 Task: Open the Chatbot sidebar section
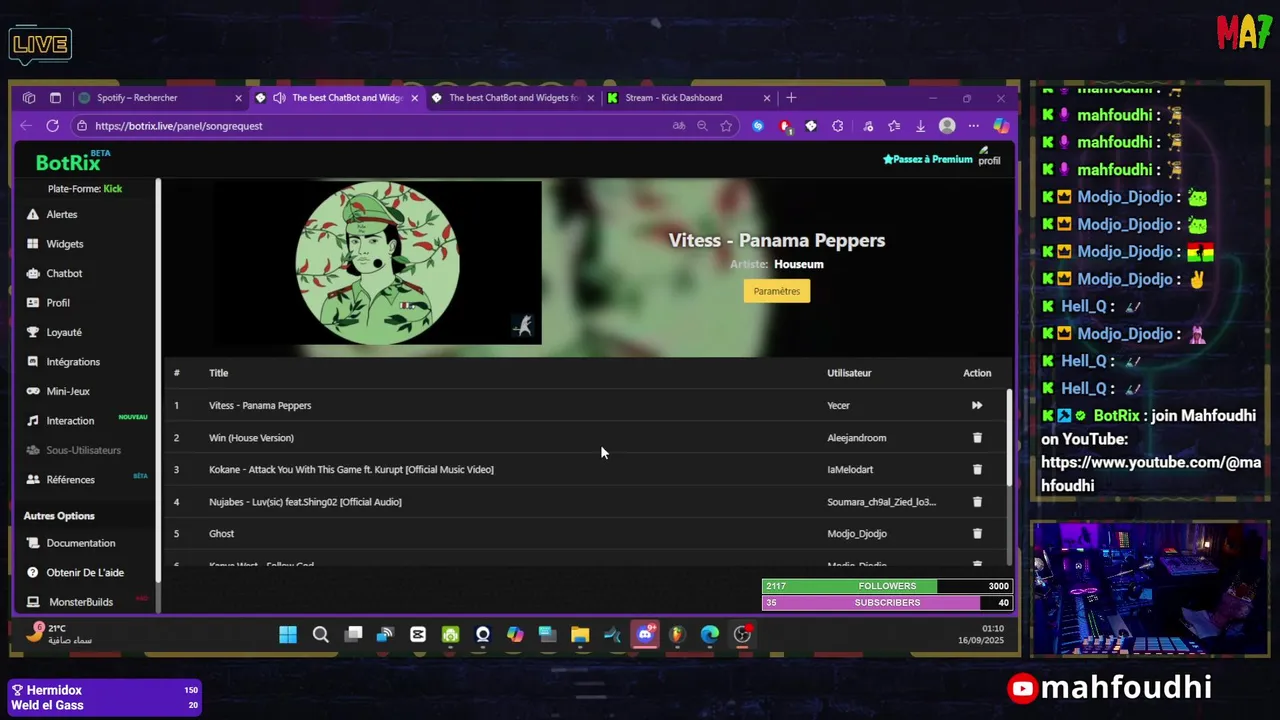coord(64,273)
